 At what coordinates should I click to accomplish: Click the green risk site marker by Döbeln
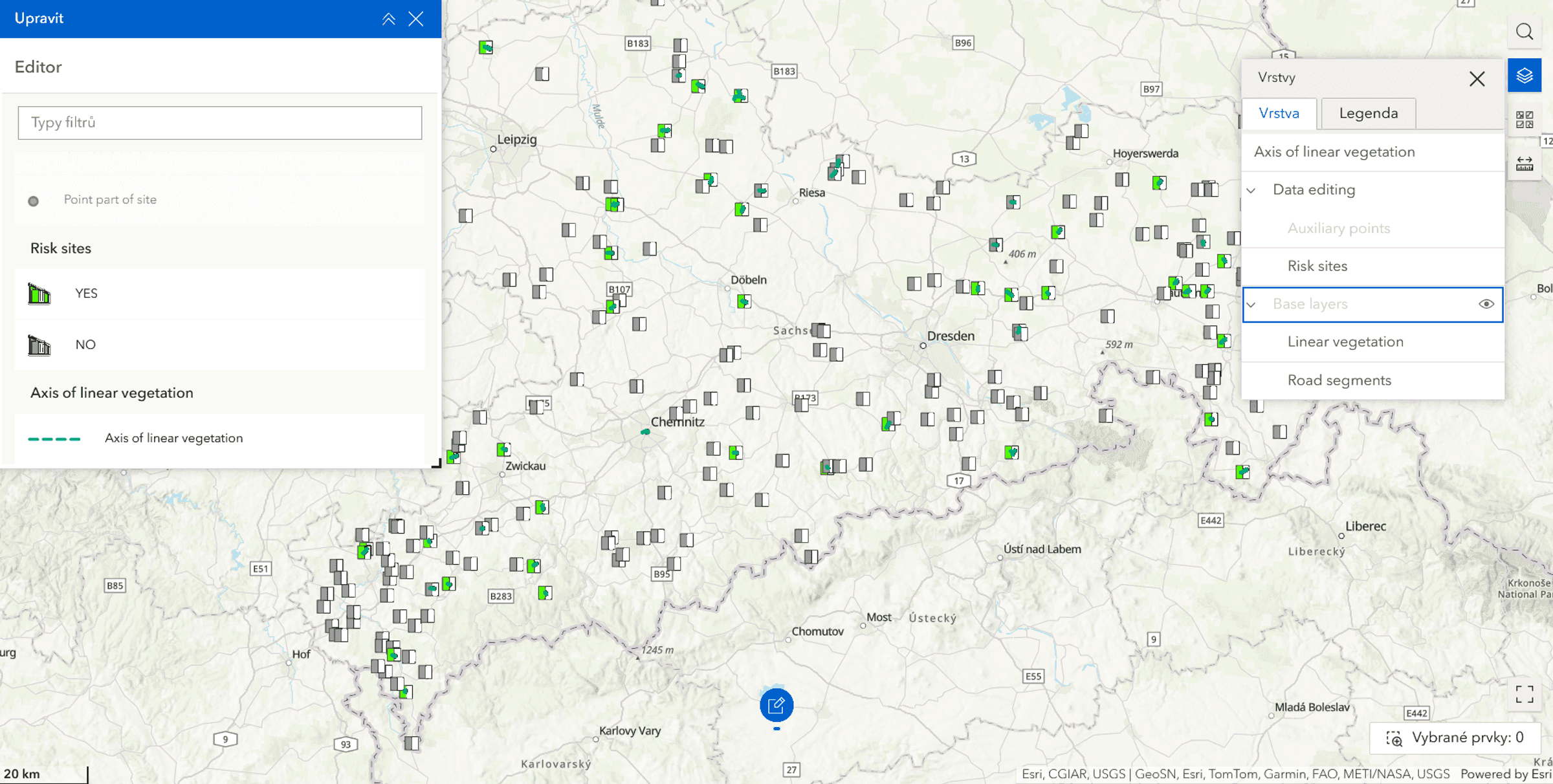click(744, 301)
